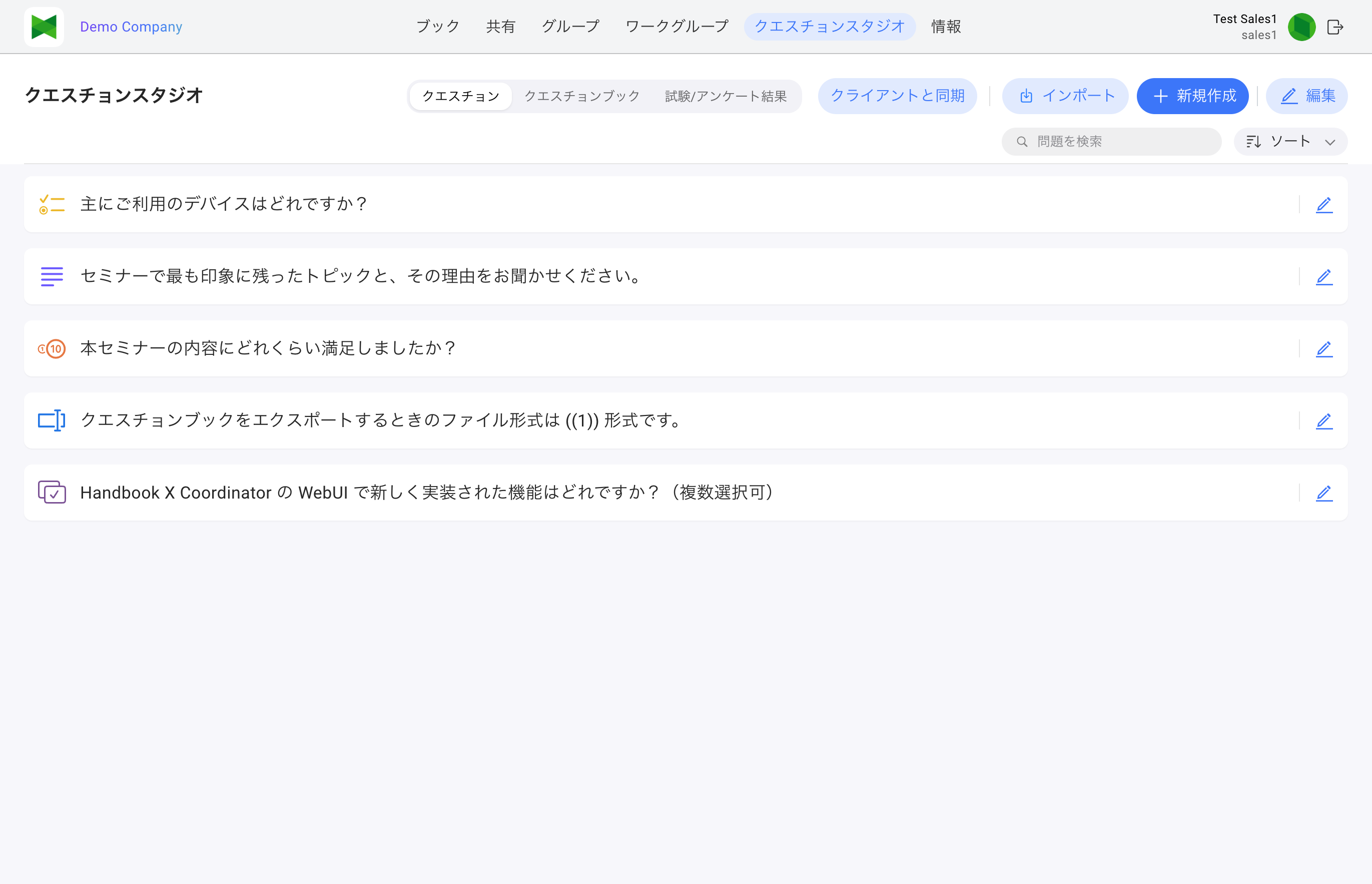Click the logout icon
Image resolution: width=1372 pixels, height=884 pixels.
click(1335, 27)
